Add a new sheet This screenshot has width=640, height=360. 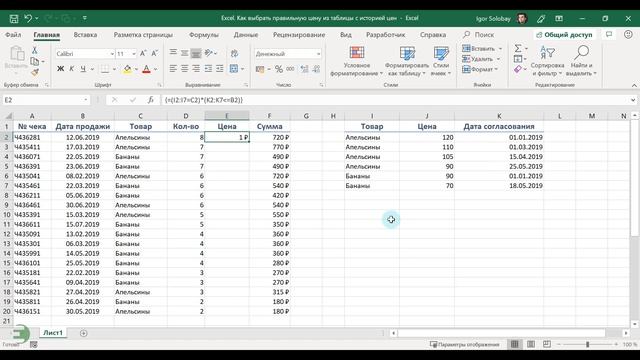pyautogui.click(x=83, y=333)
